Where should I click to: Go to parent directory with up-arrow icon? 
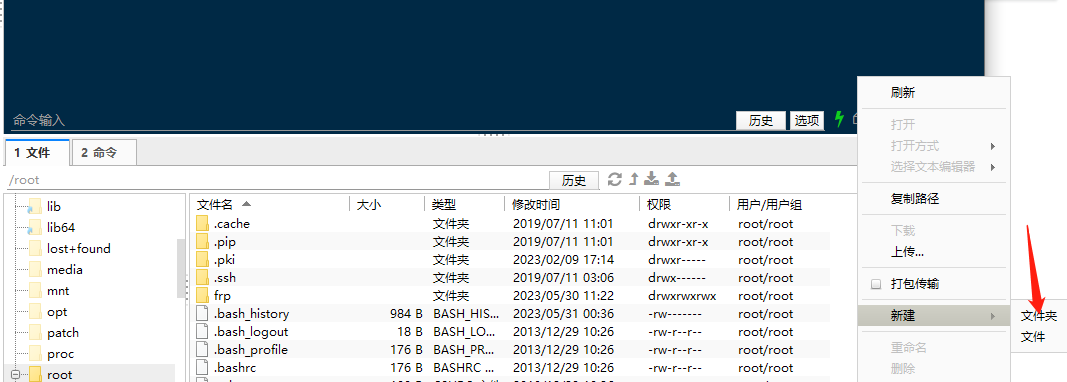(634, 179)
